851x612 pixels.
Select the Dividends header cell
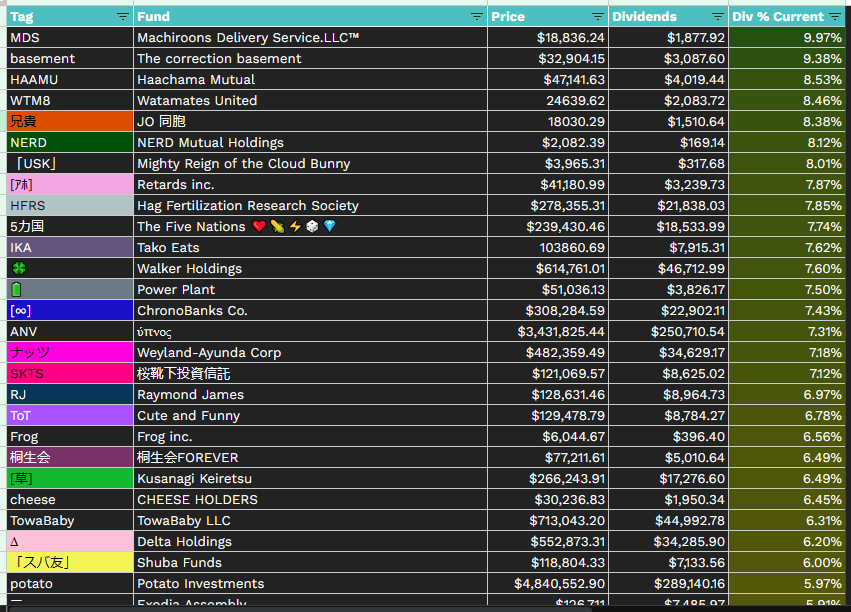click(669, 17)
